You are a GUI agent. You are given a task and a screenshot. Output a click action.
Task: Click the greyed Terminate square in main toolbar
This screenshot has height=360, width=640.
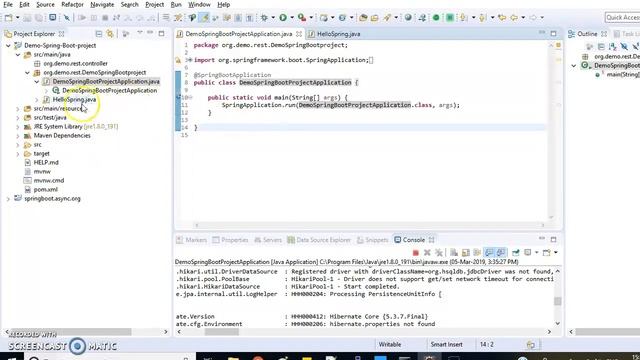coord(105,18)
